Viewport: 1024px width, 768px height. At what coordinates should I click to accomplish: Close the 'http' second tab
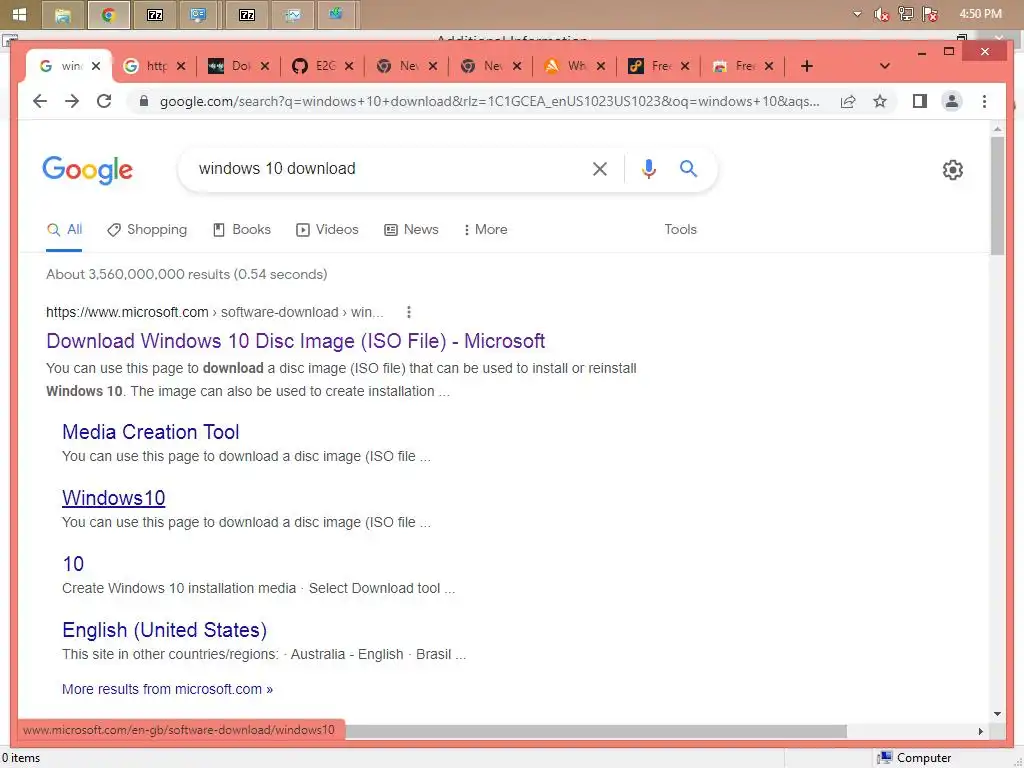pyautogui.click(x=181, y=66)
